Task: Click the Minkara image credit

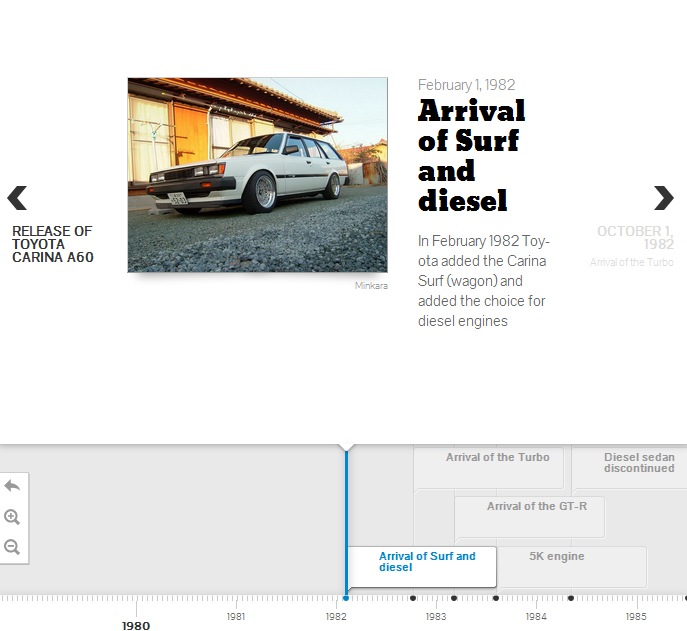Action: pos(371,286)
